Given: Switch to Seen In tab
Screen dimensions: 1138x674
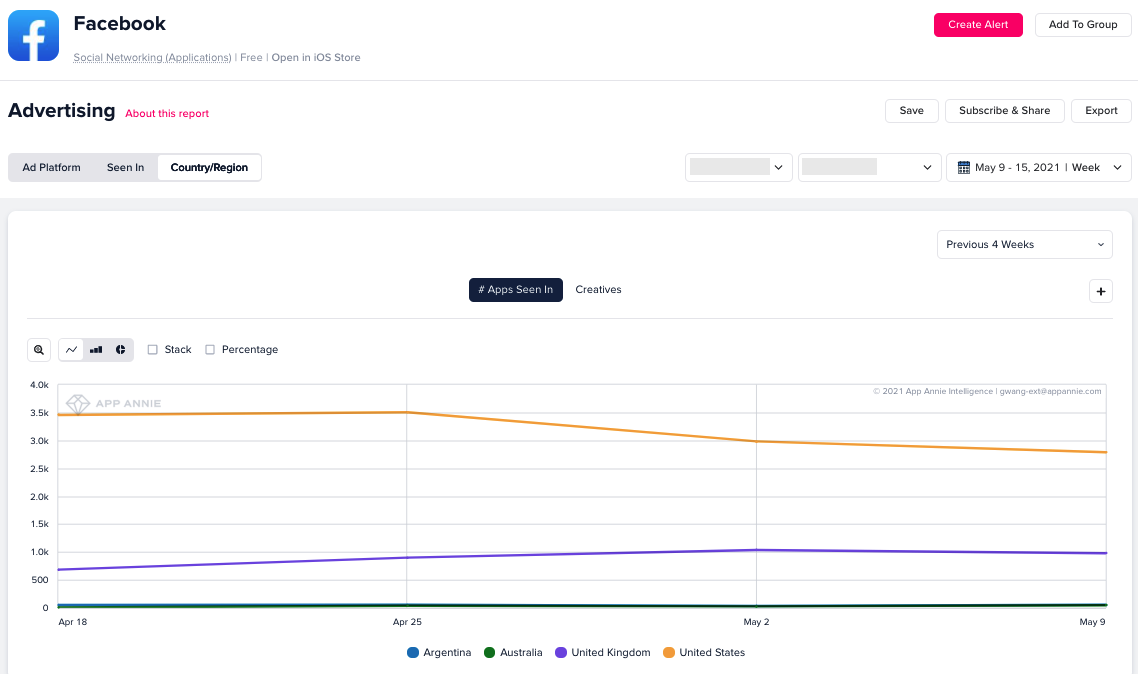Looking at the screenshot, I should [x=126, y=168].
